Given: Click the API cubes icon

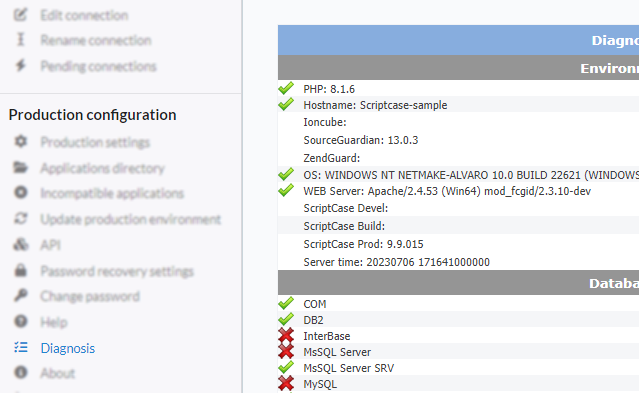Looking at the screenshot, I should pyautogui.click(x=20, y=245).
